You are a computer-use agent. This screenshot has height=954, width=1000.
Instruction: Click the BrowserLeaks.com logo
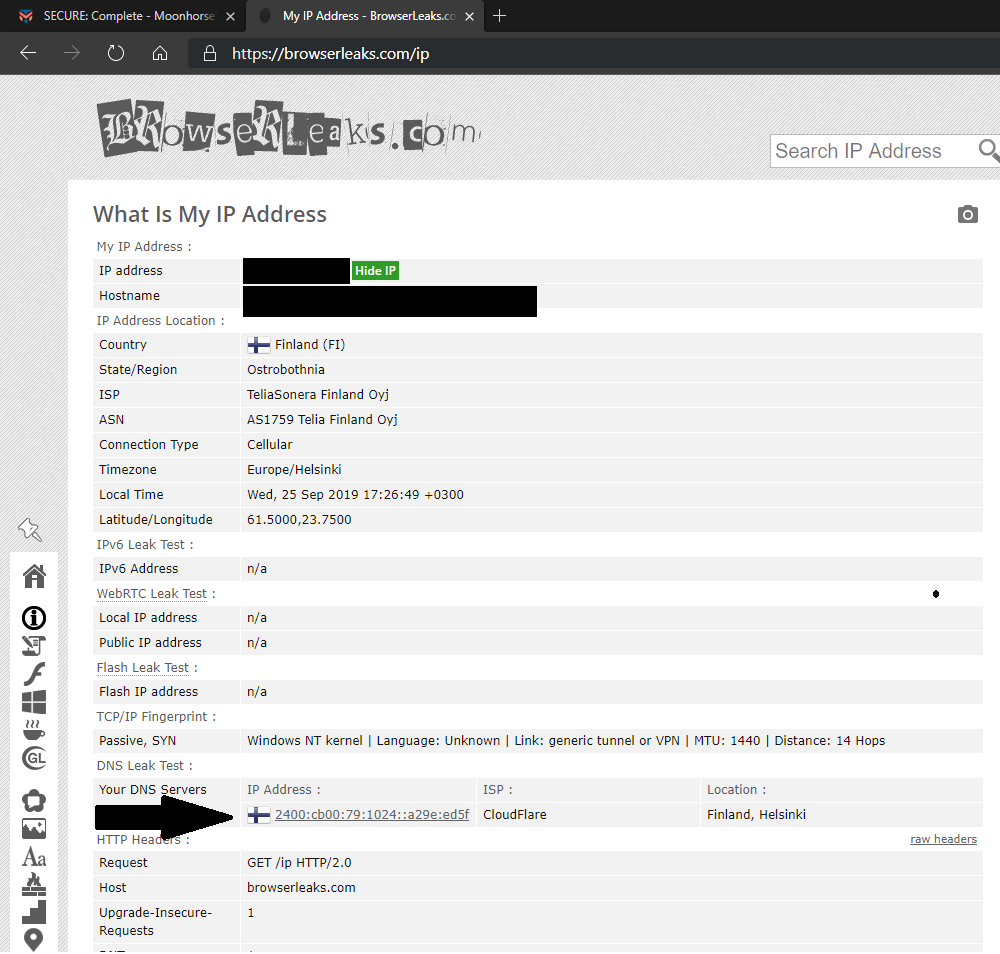tap(289, 129)
